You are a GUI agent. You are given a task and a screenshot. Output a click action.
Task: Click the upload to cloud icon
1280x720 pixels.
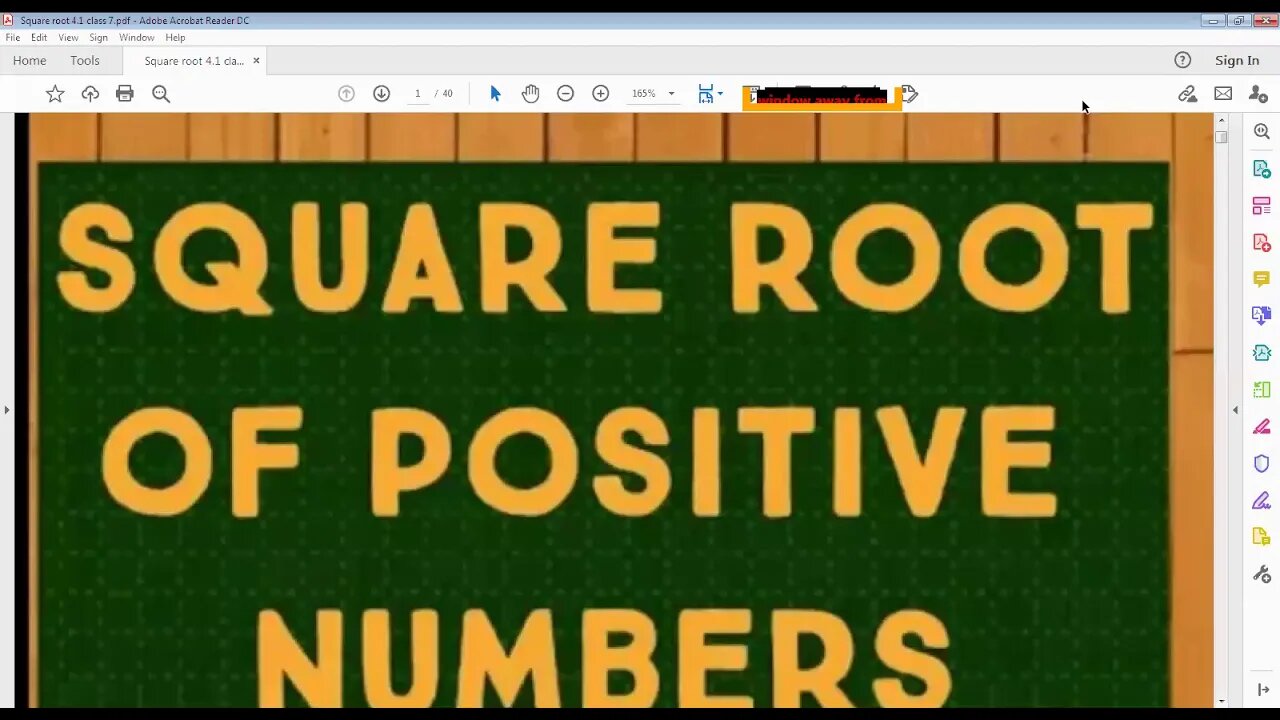tap(90, 94)
